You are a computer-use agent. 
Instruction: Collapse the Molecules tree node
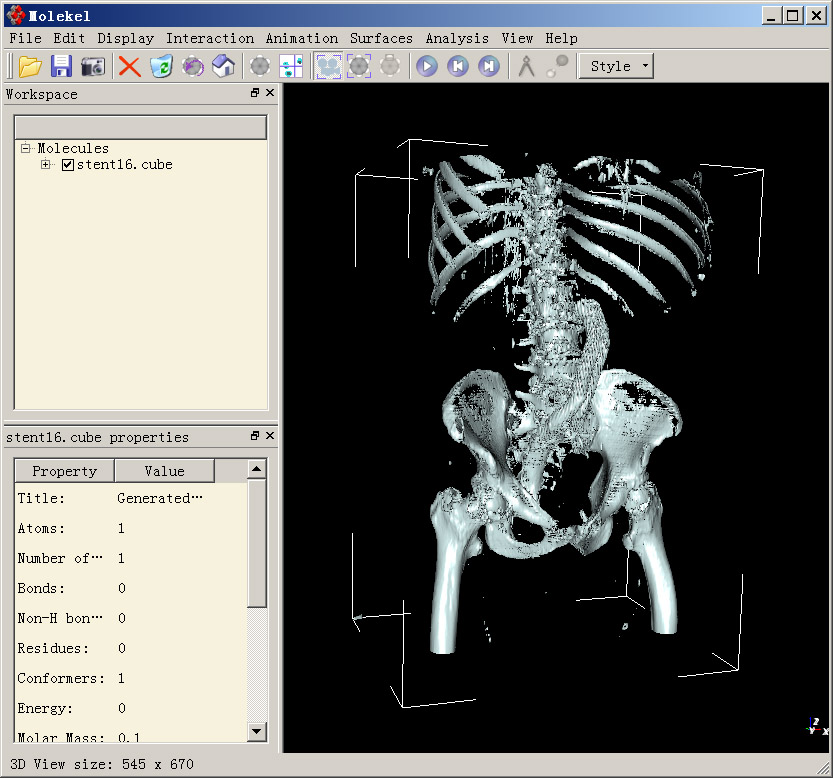tap(26, 148)
